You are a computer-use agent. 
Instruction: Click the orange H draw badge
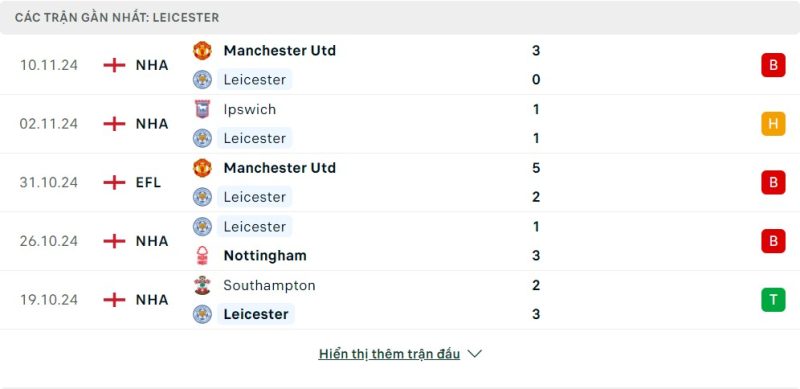(773, 124)
